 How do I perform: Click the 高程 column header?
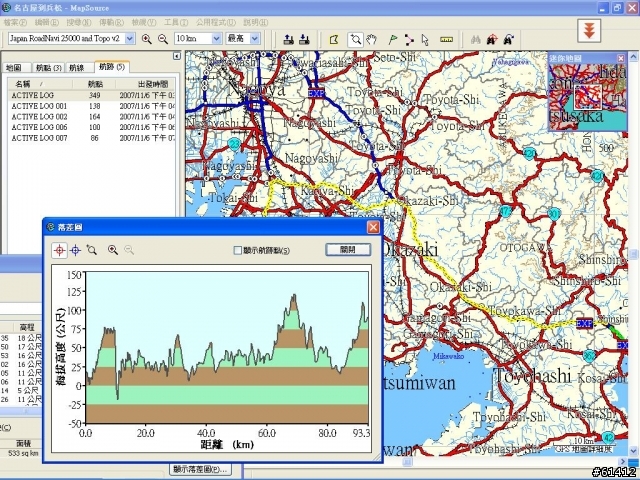point(27,327)
